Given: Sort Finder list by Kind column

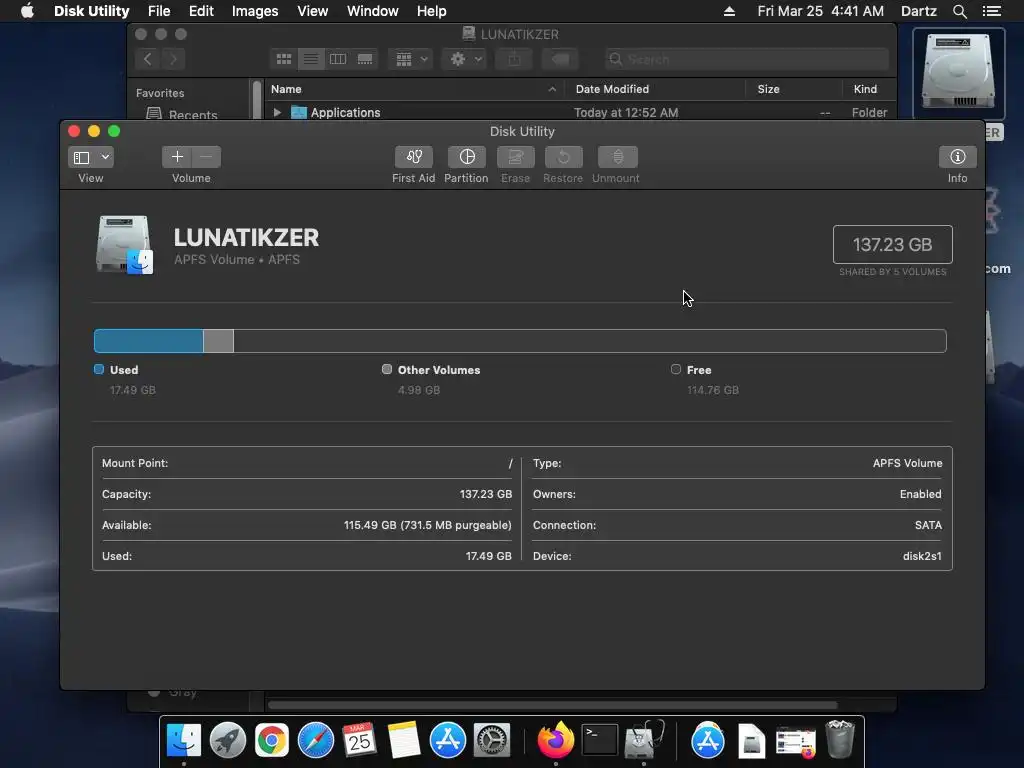Looking at the screenshot, I should tap(868, 89).
